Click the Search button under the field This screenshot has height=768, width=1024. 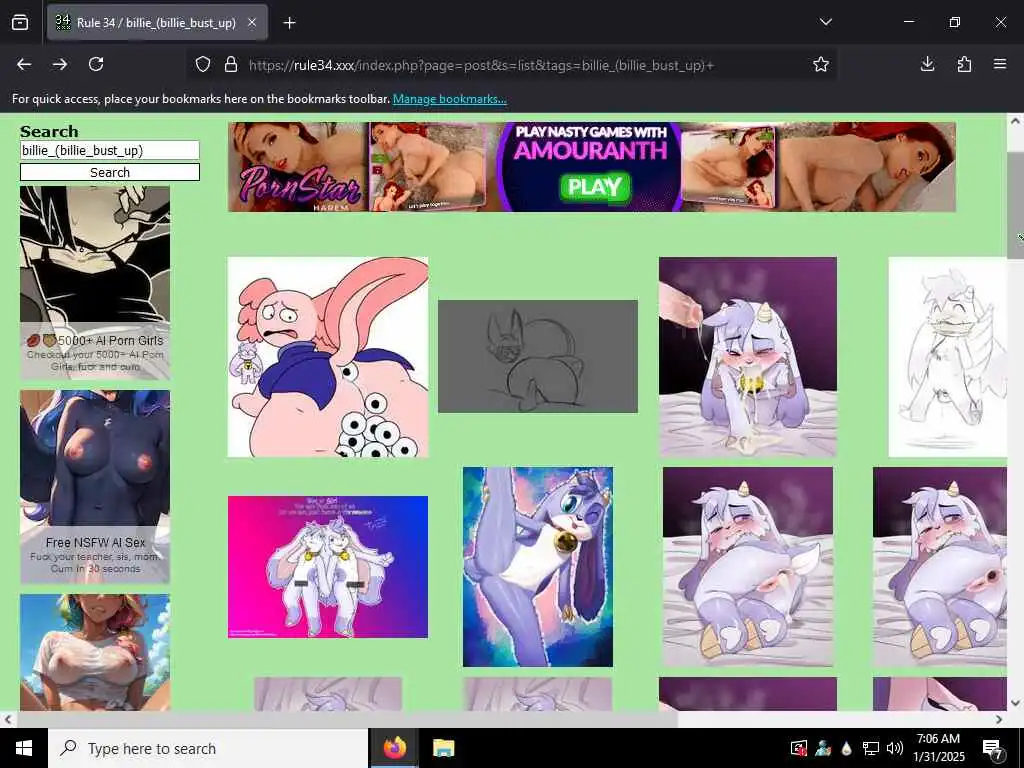[110, 172]
